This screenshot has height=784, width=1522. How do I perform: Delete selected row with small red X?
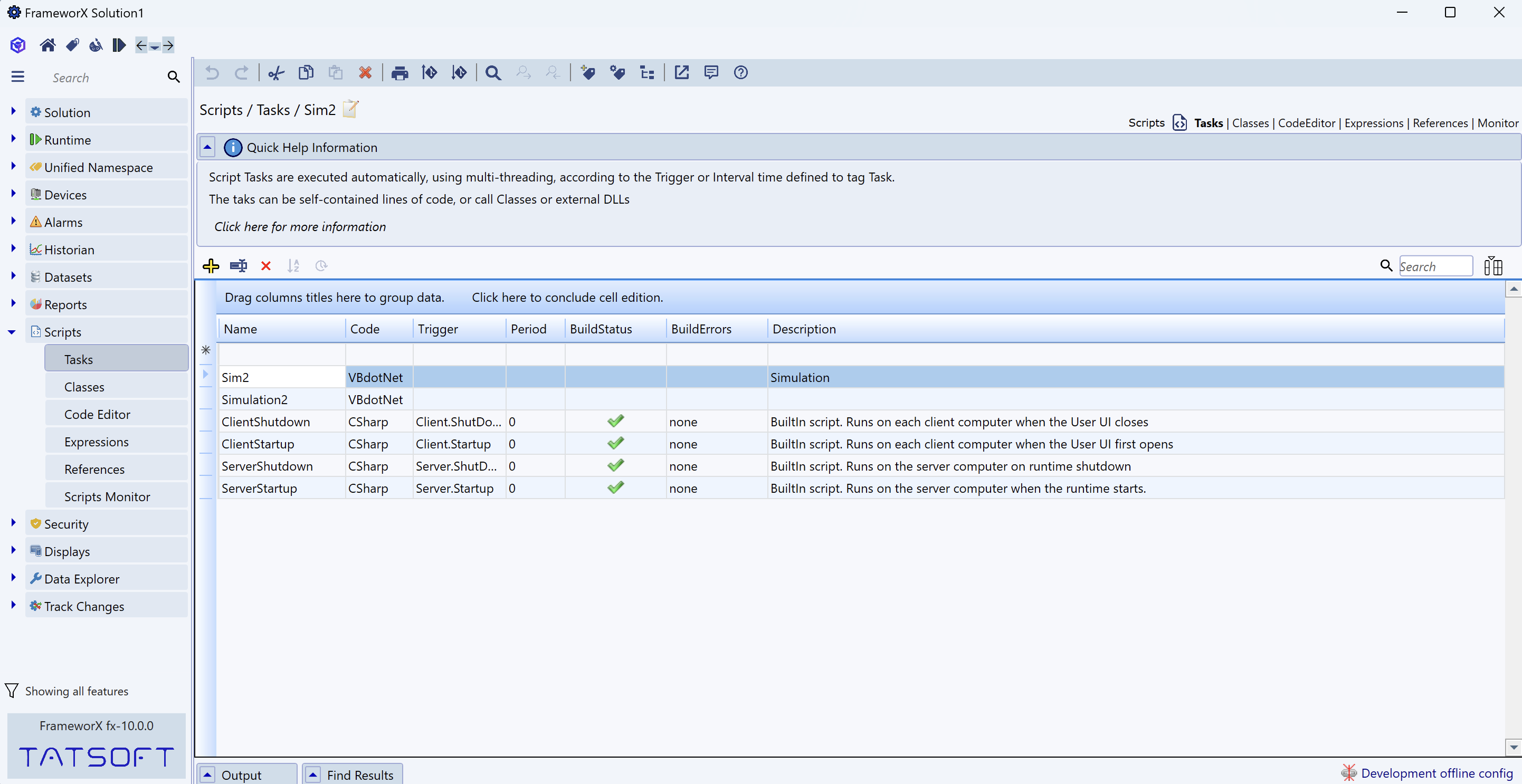[x=266, y=266]
